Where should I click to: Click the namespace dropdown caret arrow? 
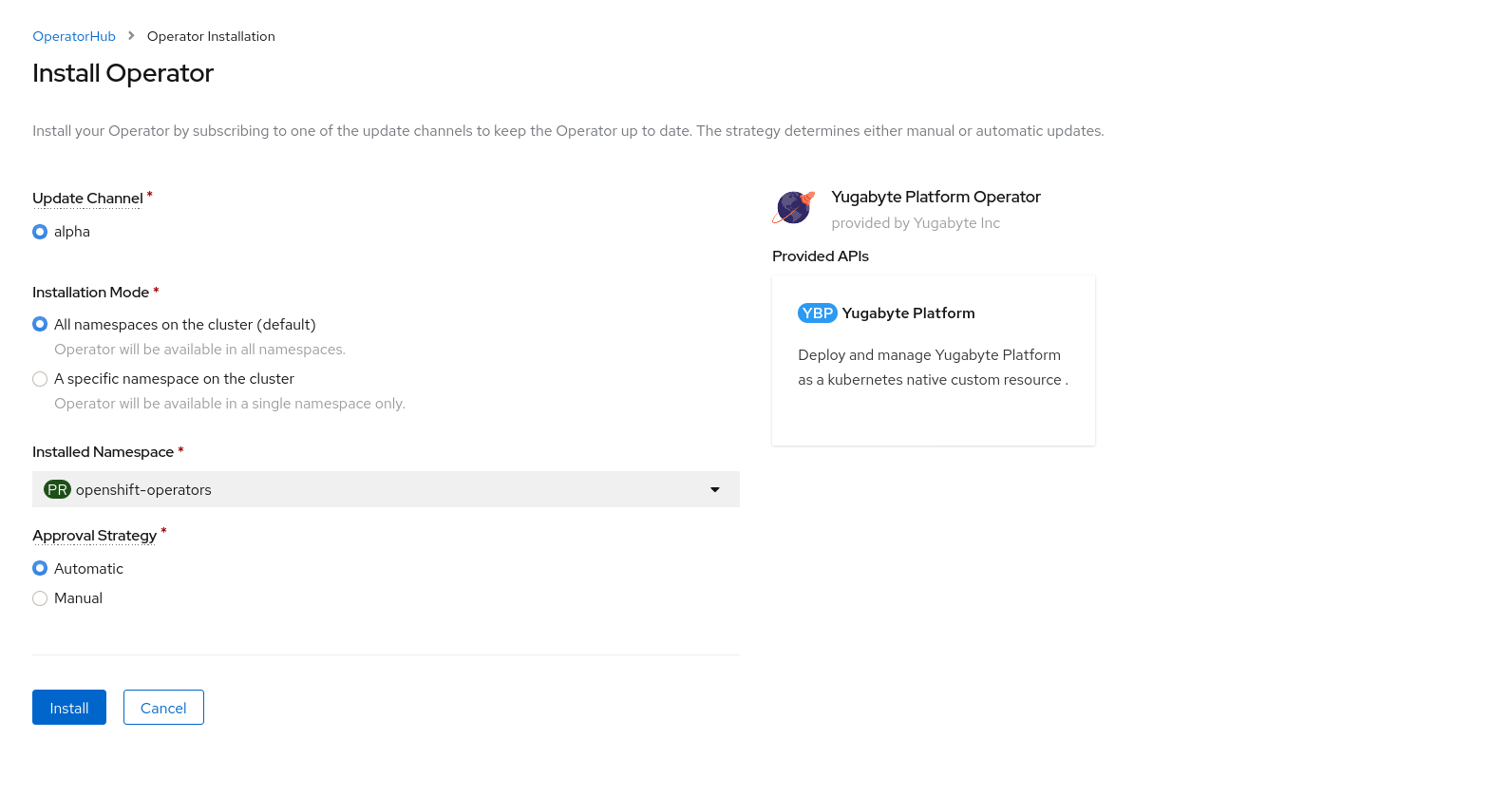point(715,490)
